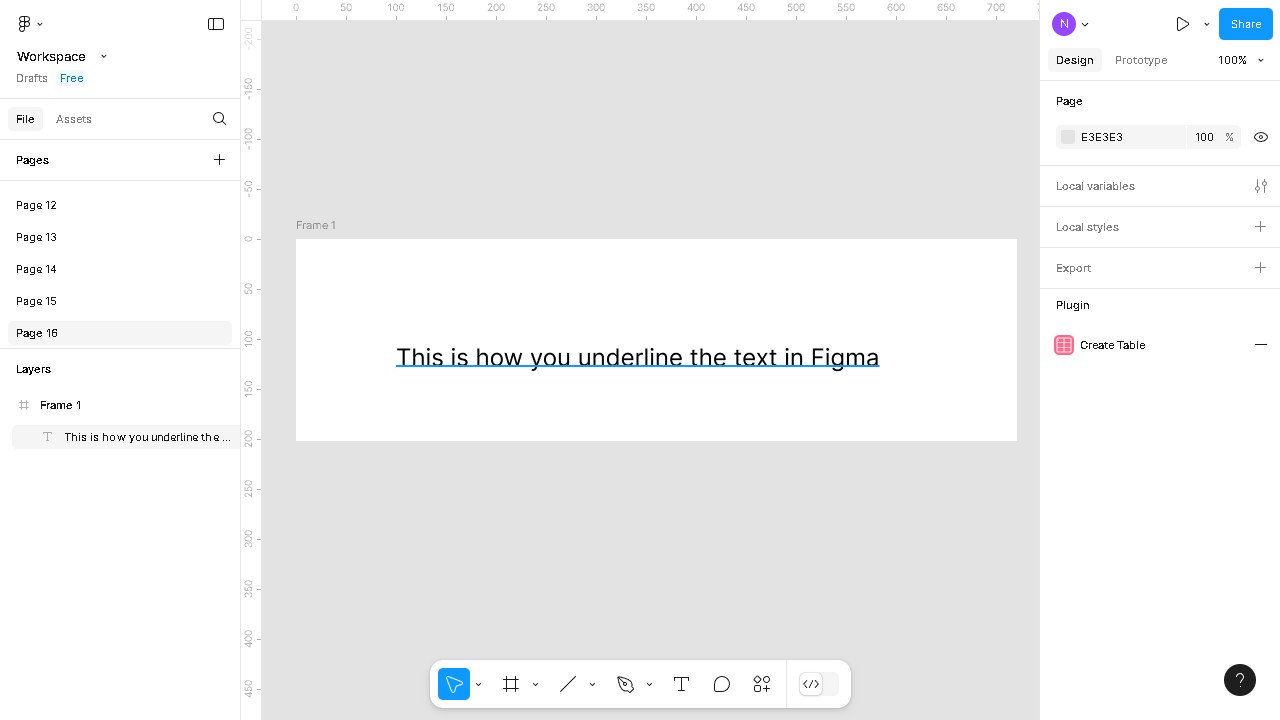Open the search field in the sidebar
Image resolution: width=1280 pixels, height=720 pixels.
point(219,119)
